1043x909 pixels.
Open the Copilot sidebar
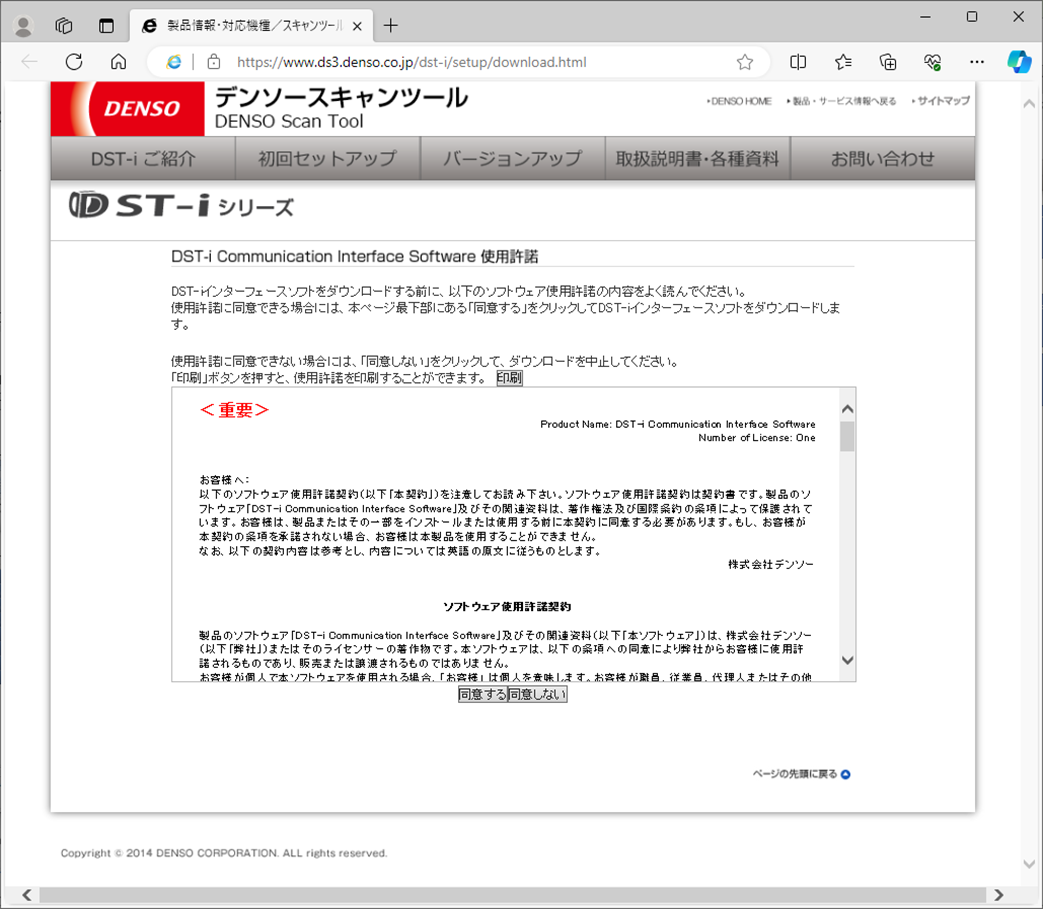click(1019, 62)
